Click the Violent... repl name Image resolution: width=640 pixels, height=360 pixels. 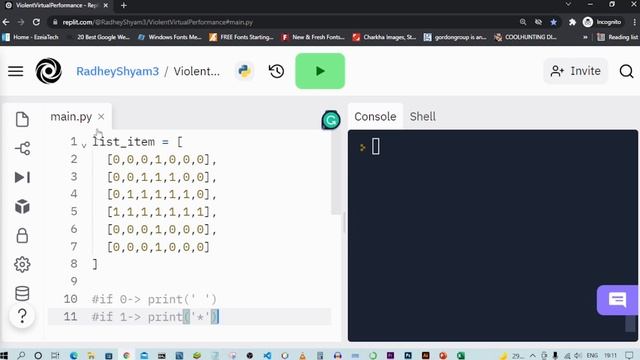(x=196, y=71)
